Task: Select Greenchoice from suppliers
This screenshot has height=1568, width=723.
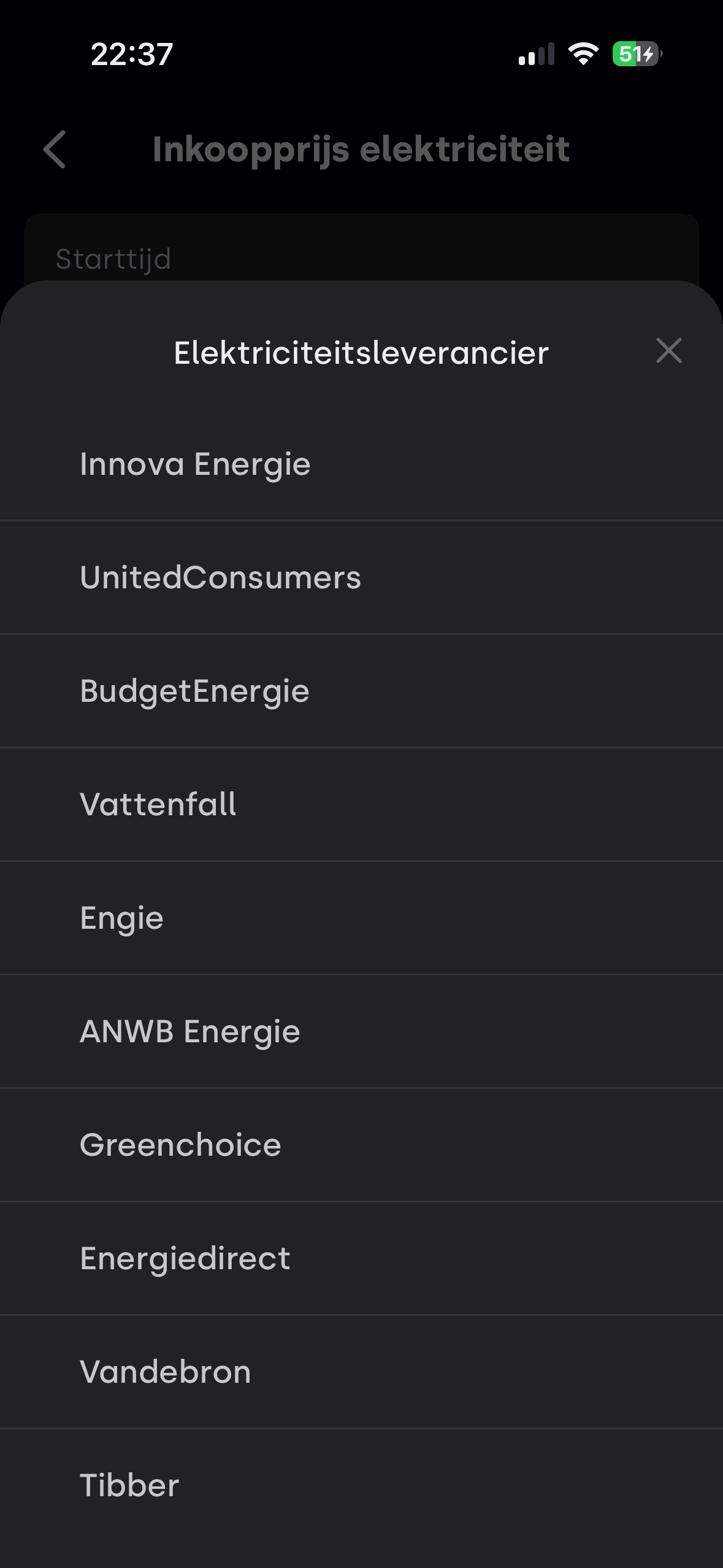Action: 180,1145
